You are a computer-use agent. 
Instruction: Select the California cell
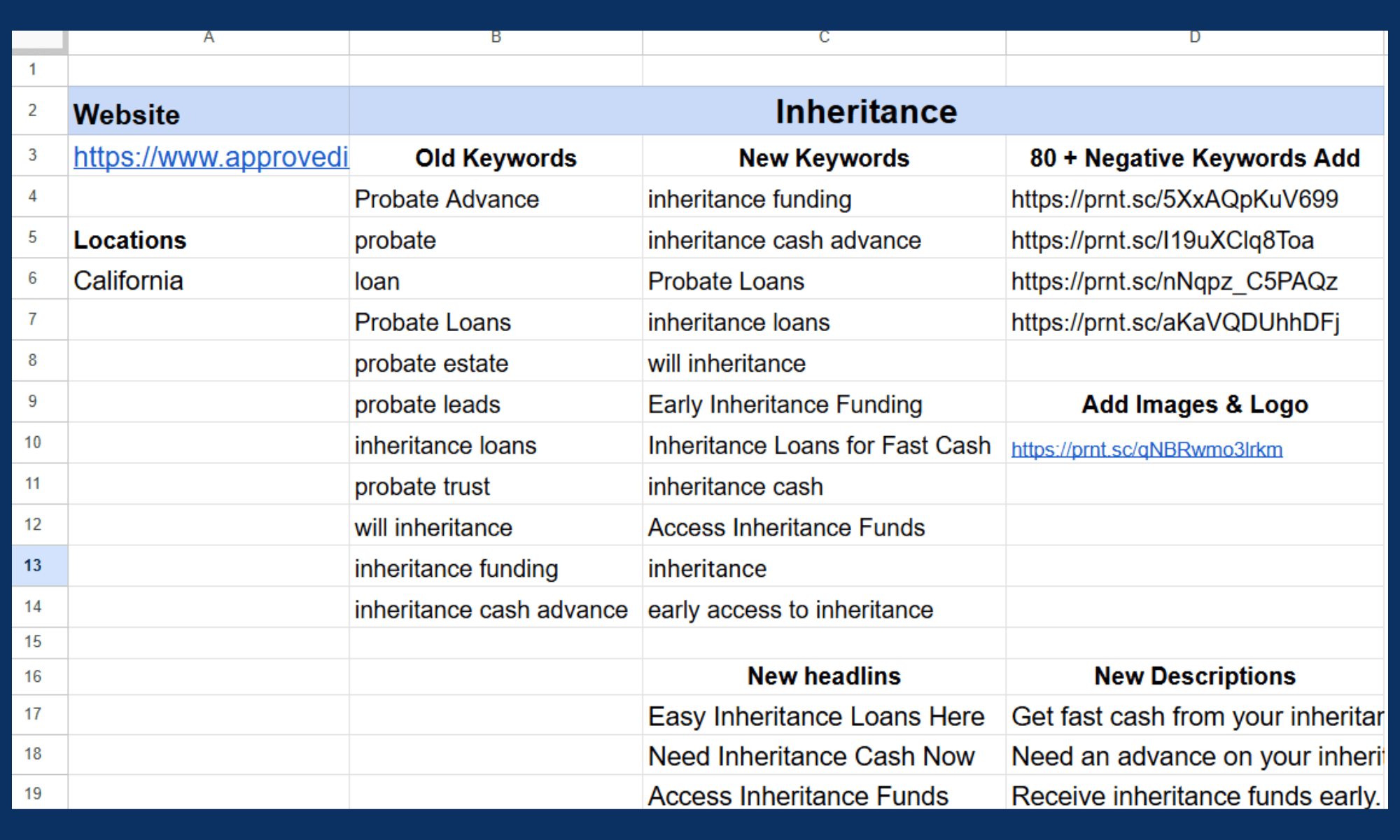pos(209,279)
